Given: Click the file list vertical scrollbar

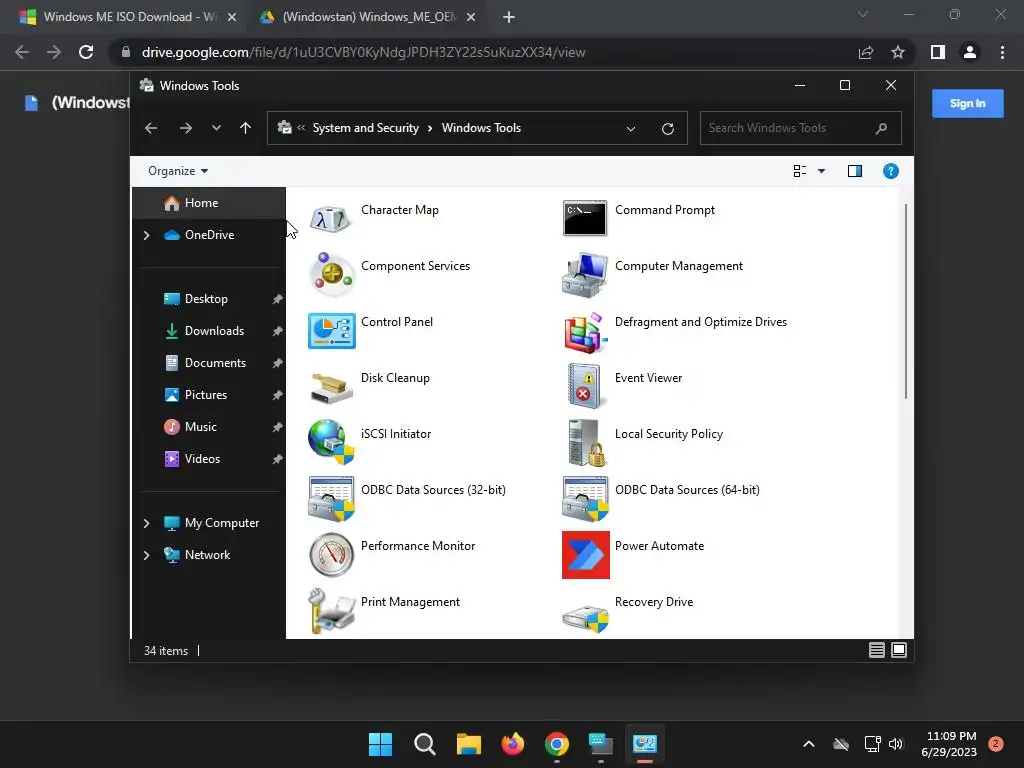Looking at the screenshot, I should [x=905, y=301].
